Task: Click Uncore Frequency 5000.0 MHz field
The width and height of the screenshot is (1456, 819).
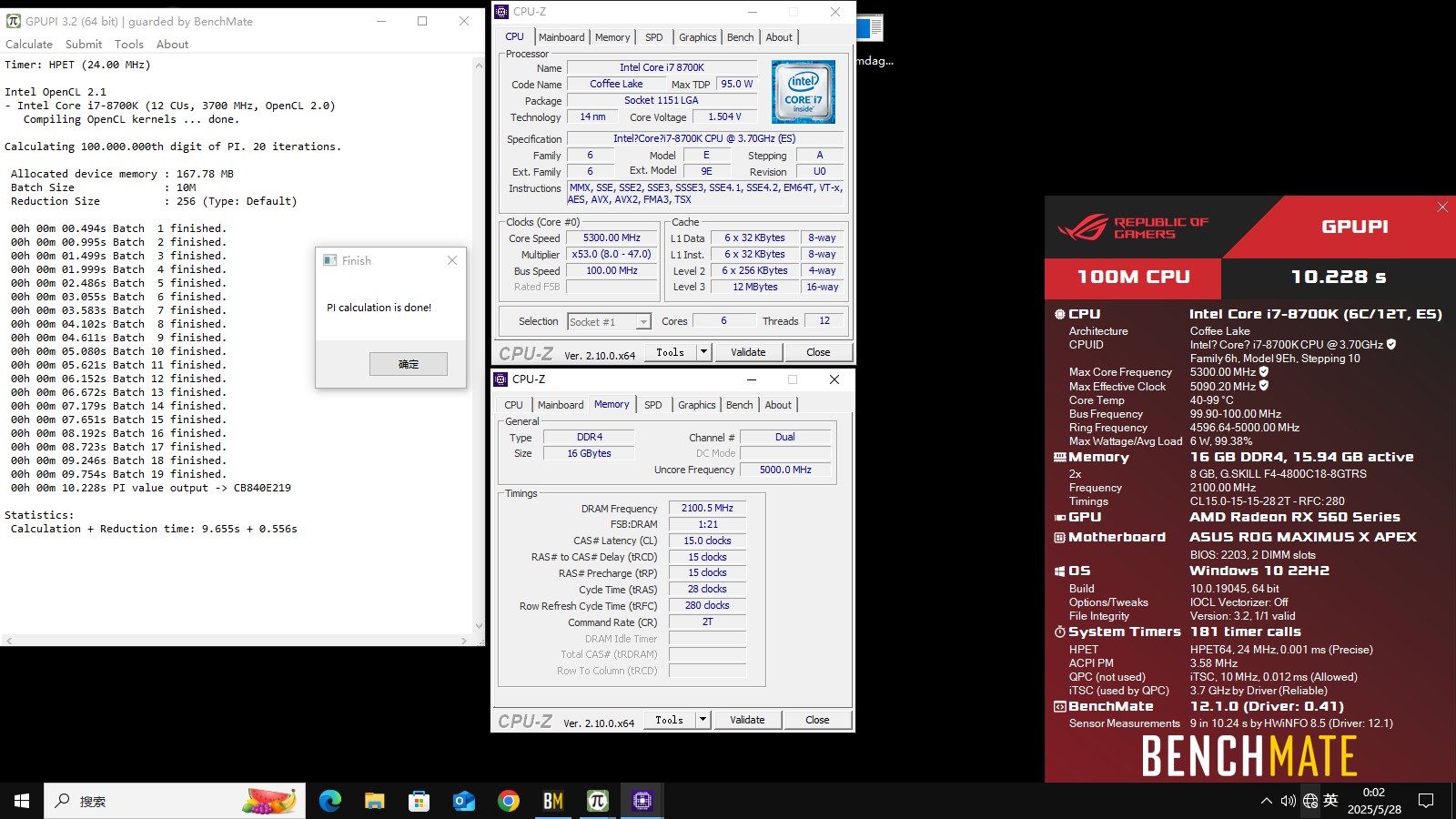Action: pyautogui.click(x=785, y=470)
